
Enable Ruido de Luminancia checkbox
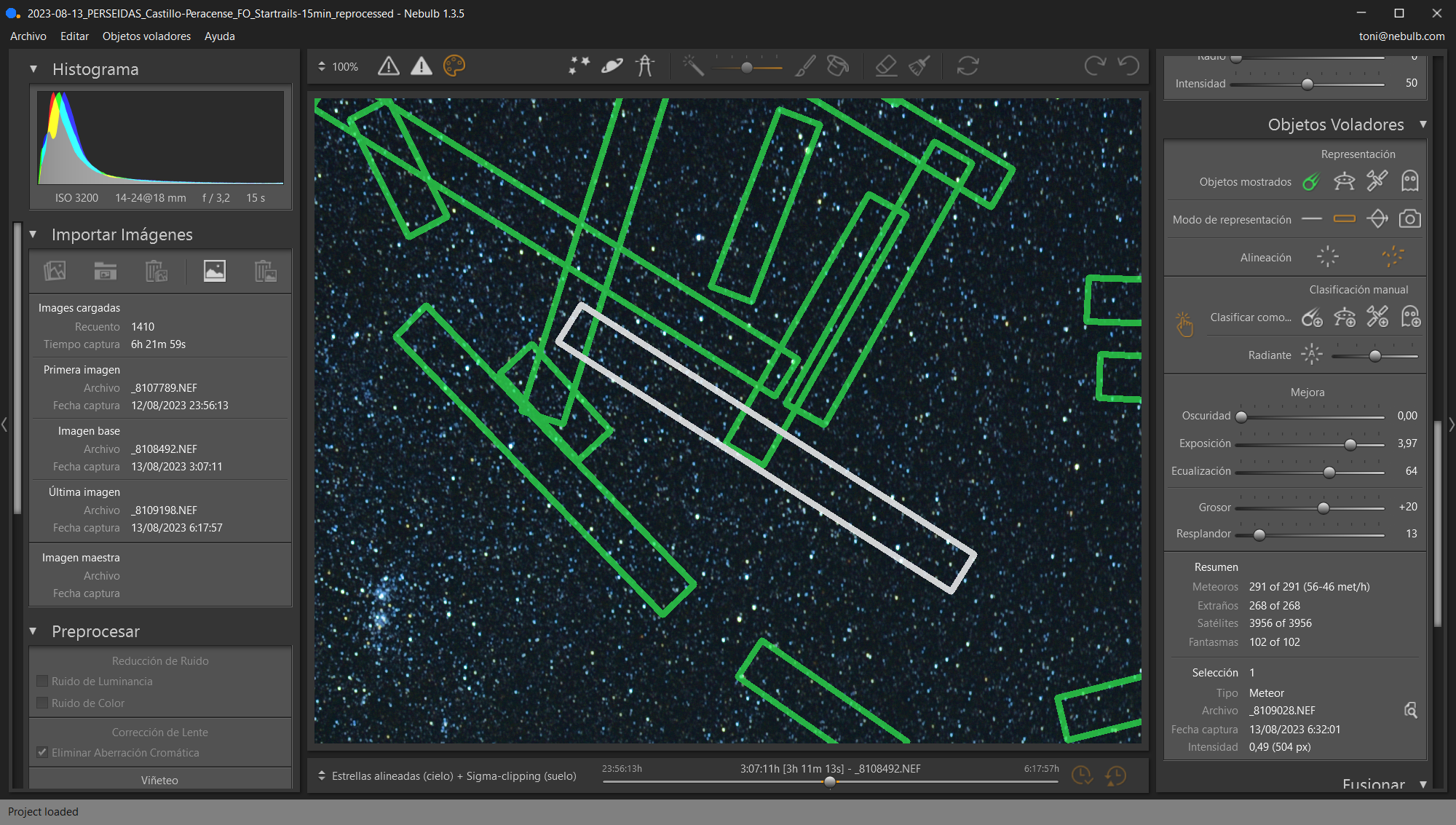click(x=42, y=682)
